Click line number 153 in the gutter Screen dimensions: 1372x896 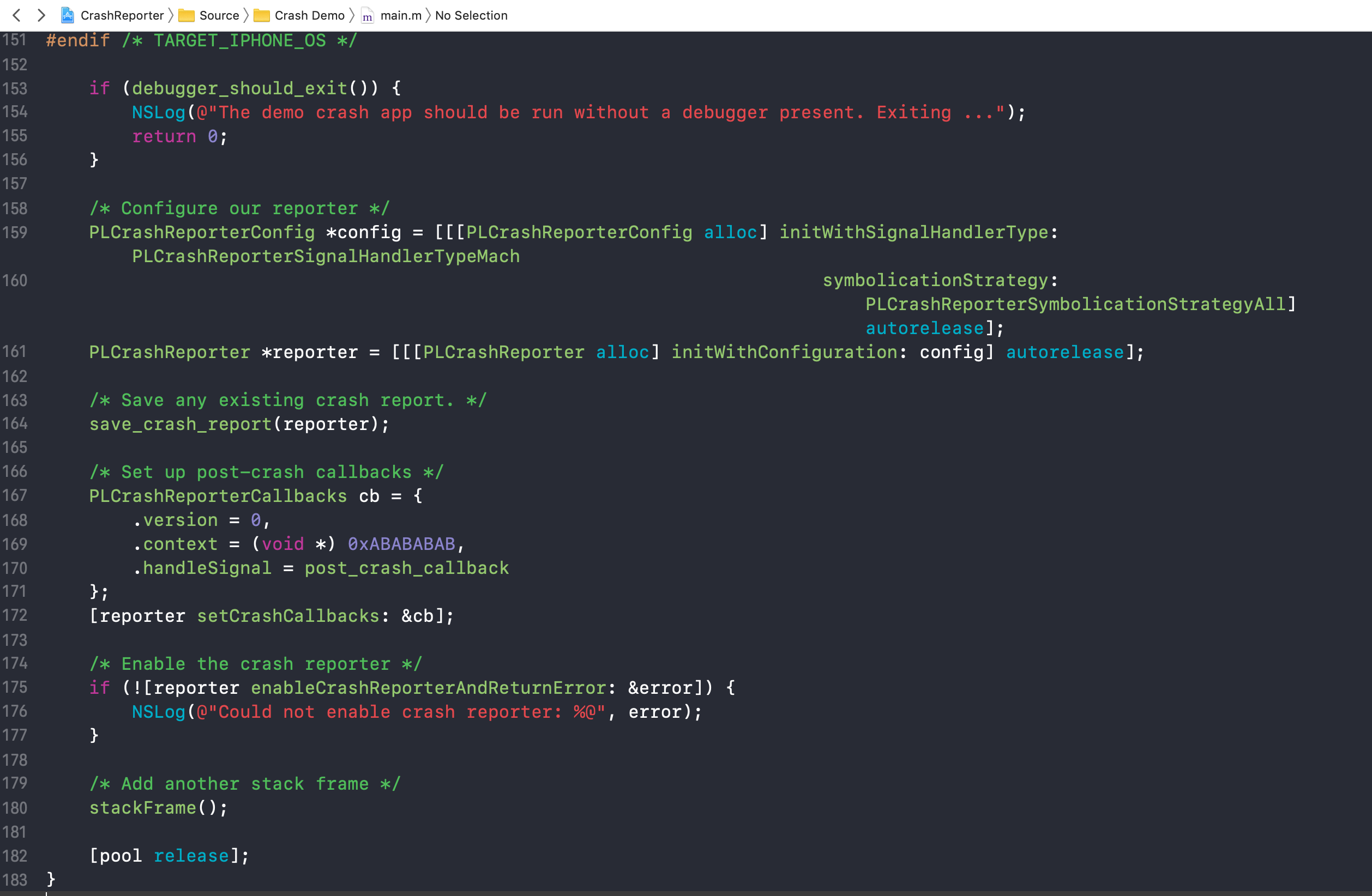coord(14,88)
